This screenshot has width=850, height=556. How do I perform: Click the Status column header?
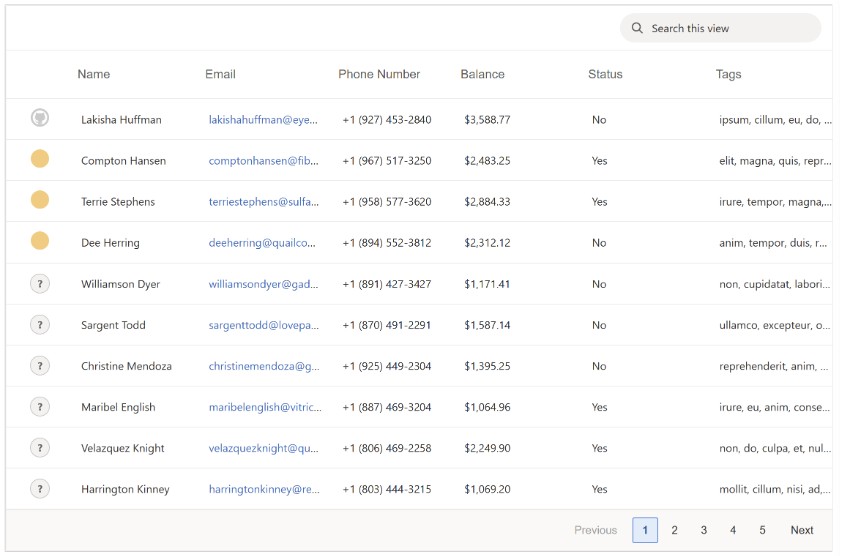pyautogui.click(x=605, y=74)
